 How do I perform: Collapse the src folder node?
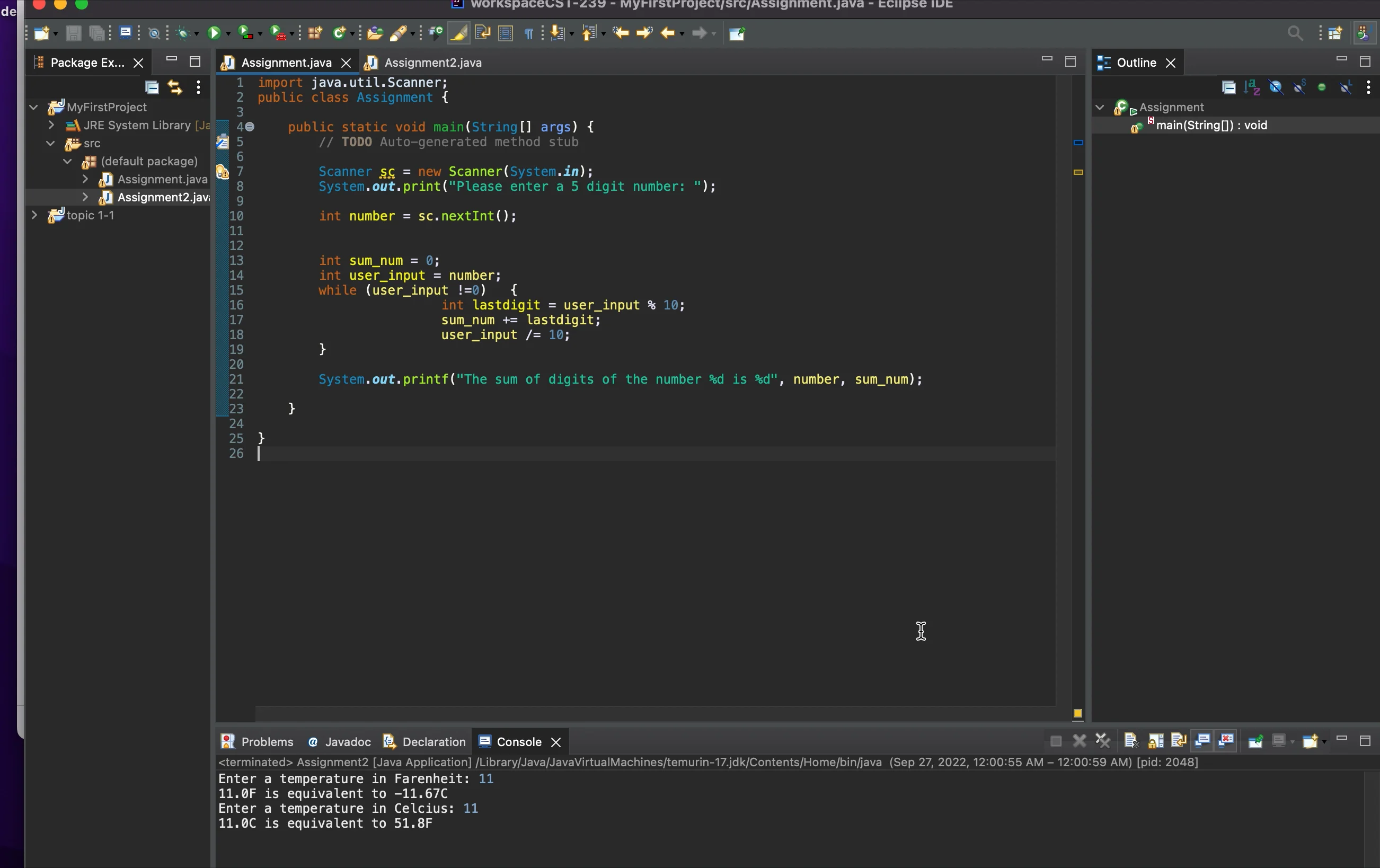(51, 143)
